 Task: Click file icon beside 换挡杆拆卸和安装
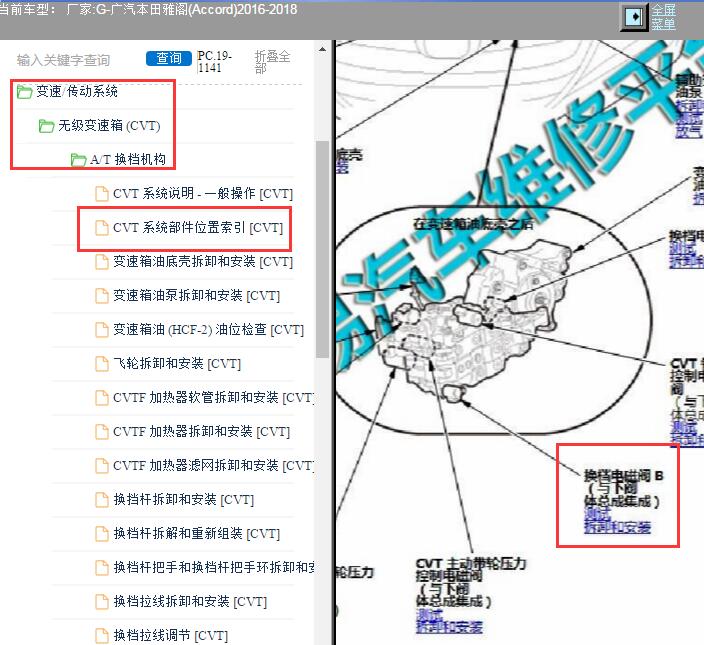102,500
